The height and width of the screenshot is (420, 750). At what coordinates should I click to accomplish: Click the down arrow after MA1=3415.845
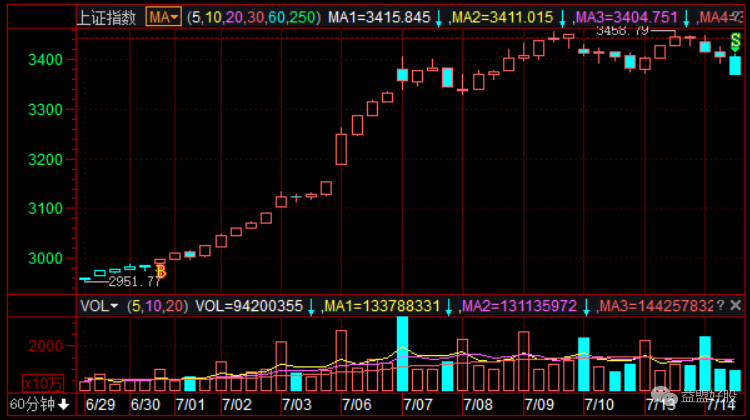click(x=438, y=18)
